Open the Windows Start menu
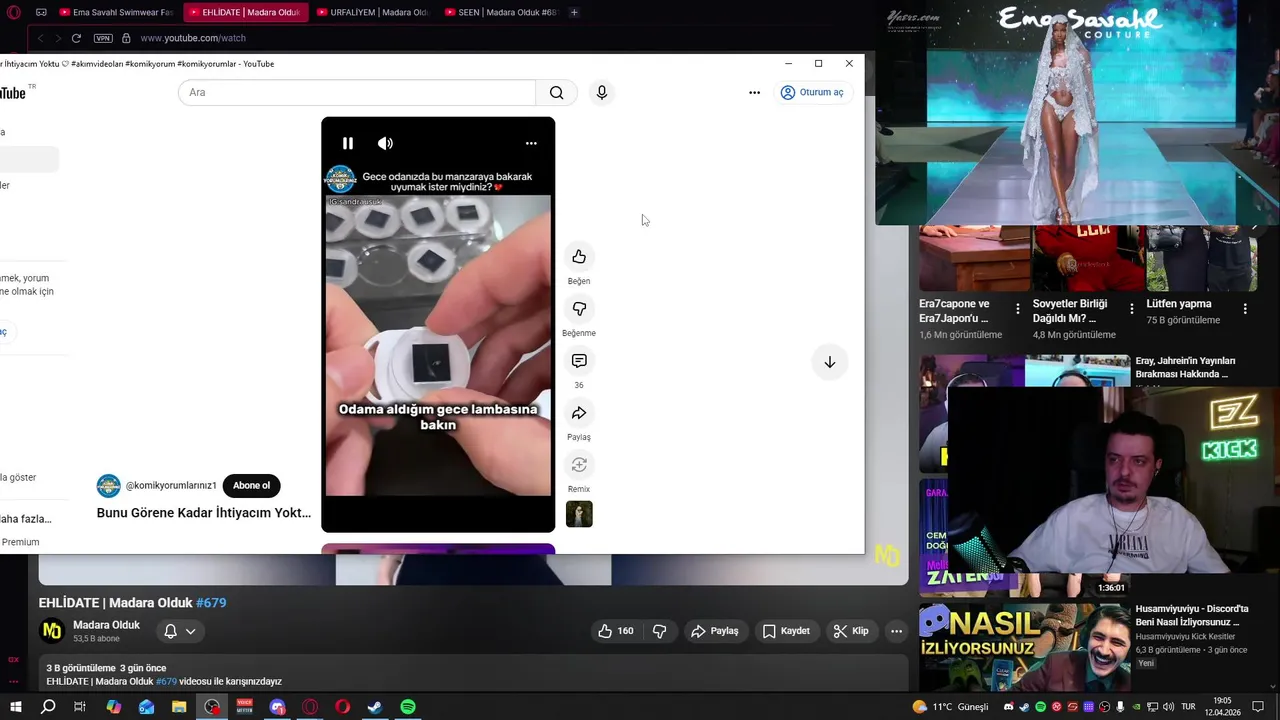The width and height of the screenshot is (1280, 720). click(x=15, y=707)
